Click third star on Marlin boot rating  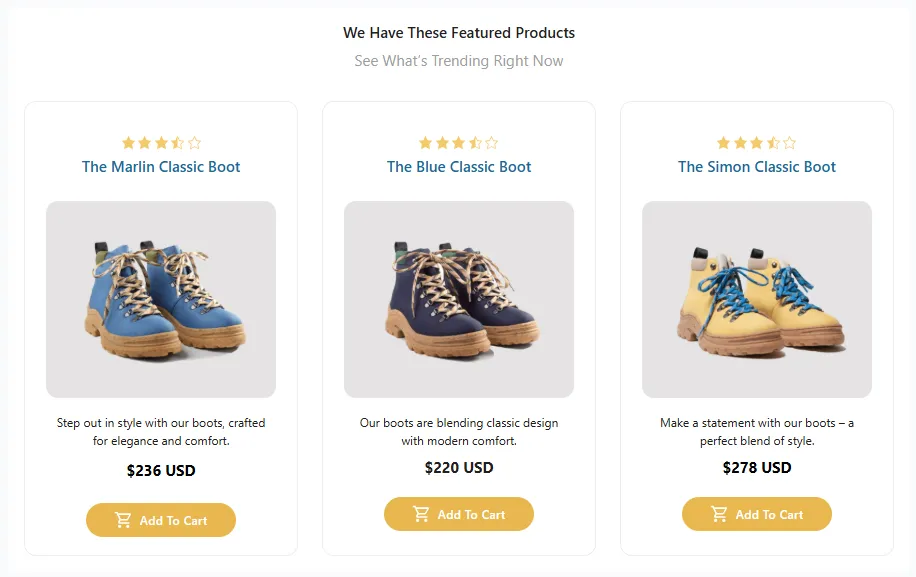point(161,143)
